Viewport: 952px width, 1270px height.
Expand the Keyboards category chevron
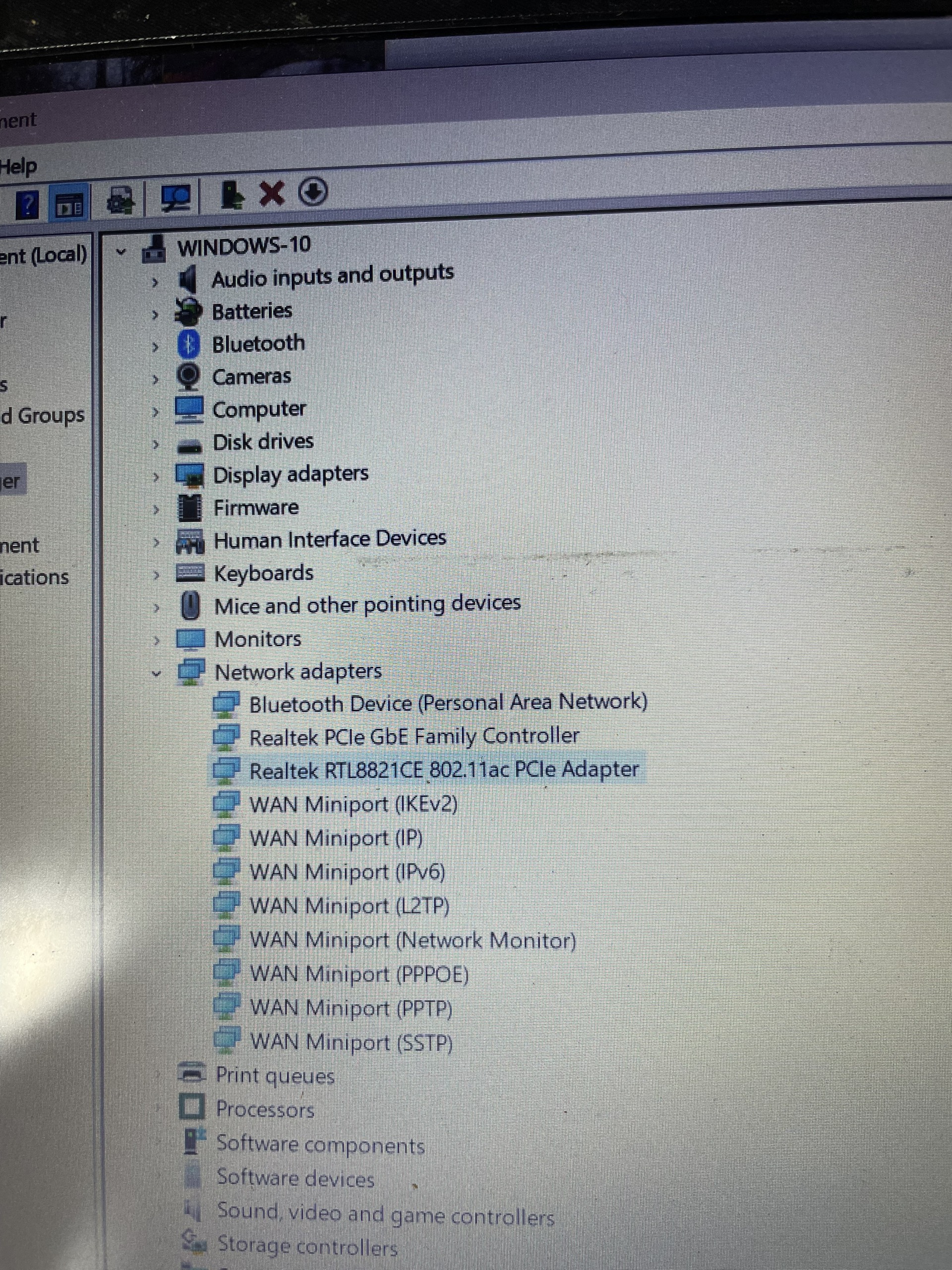pyautogui.click(x=156, y=574)
